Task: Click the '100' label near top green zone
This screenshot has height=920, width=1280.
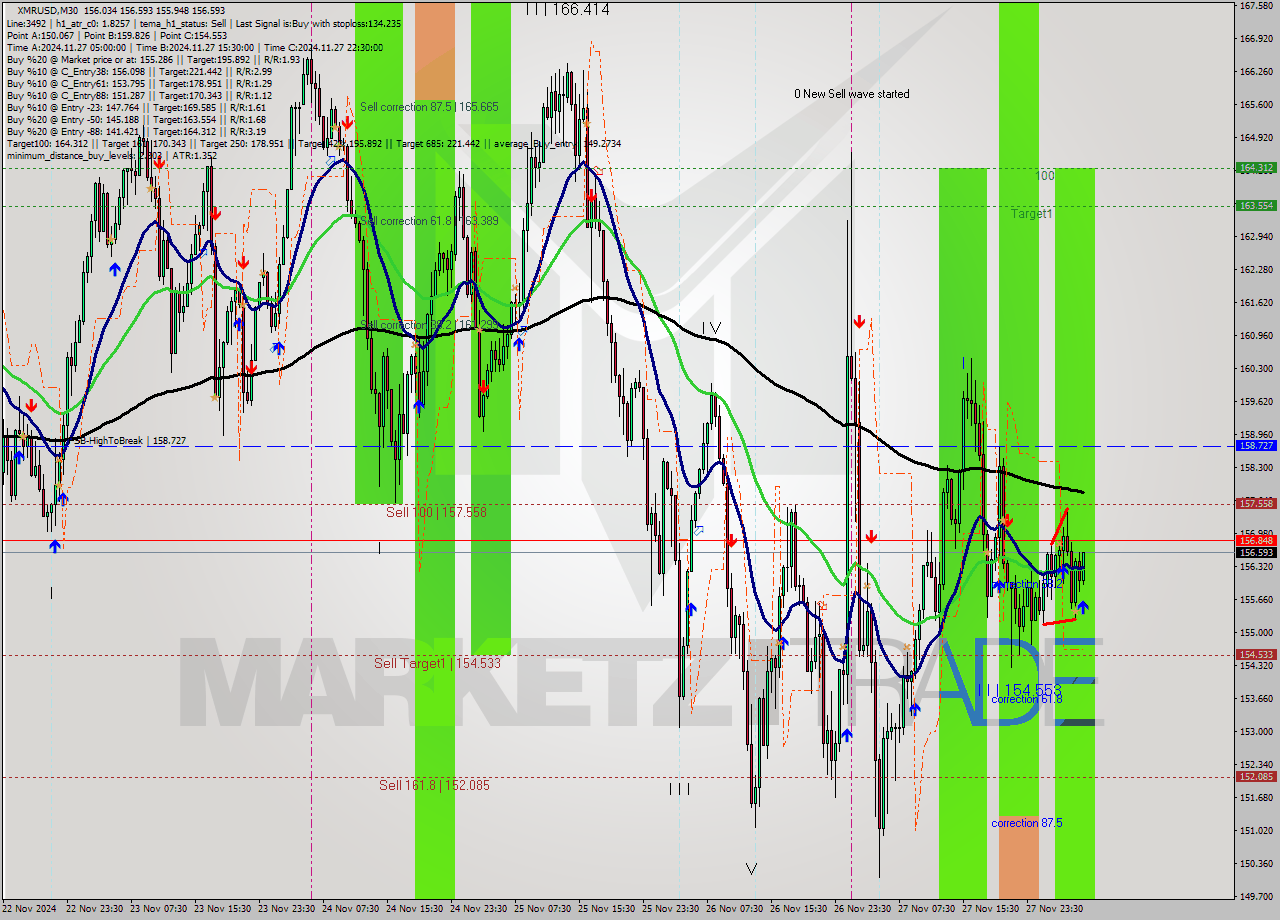Action: click(1045, 175)
